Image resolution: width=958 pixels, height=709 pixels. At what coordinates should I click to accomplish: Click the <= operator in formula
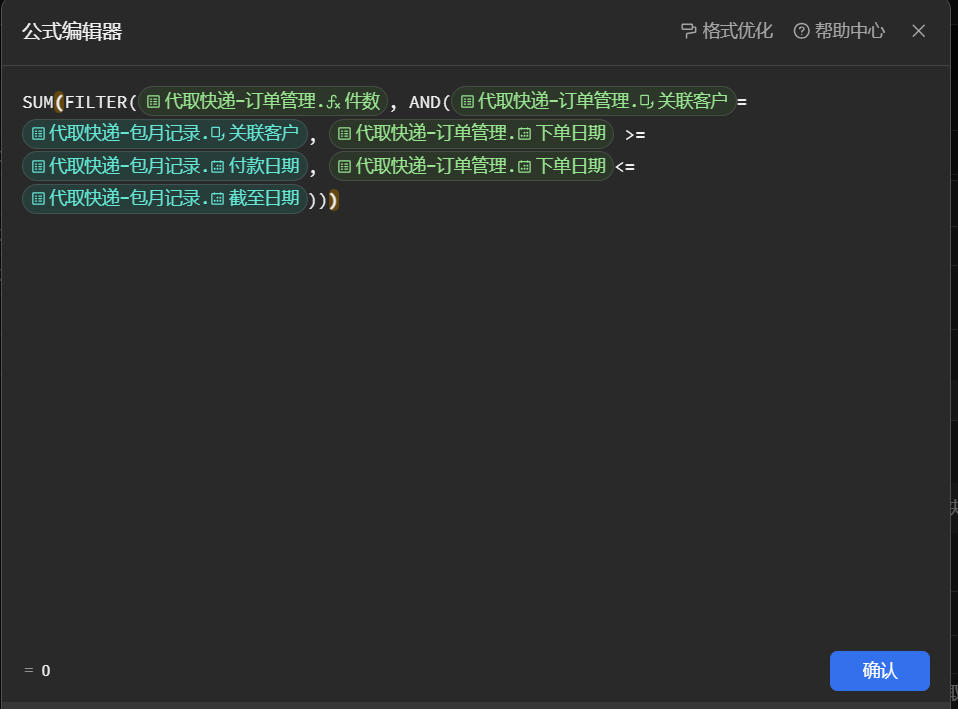point(624,166)
